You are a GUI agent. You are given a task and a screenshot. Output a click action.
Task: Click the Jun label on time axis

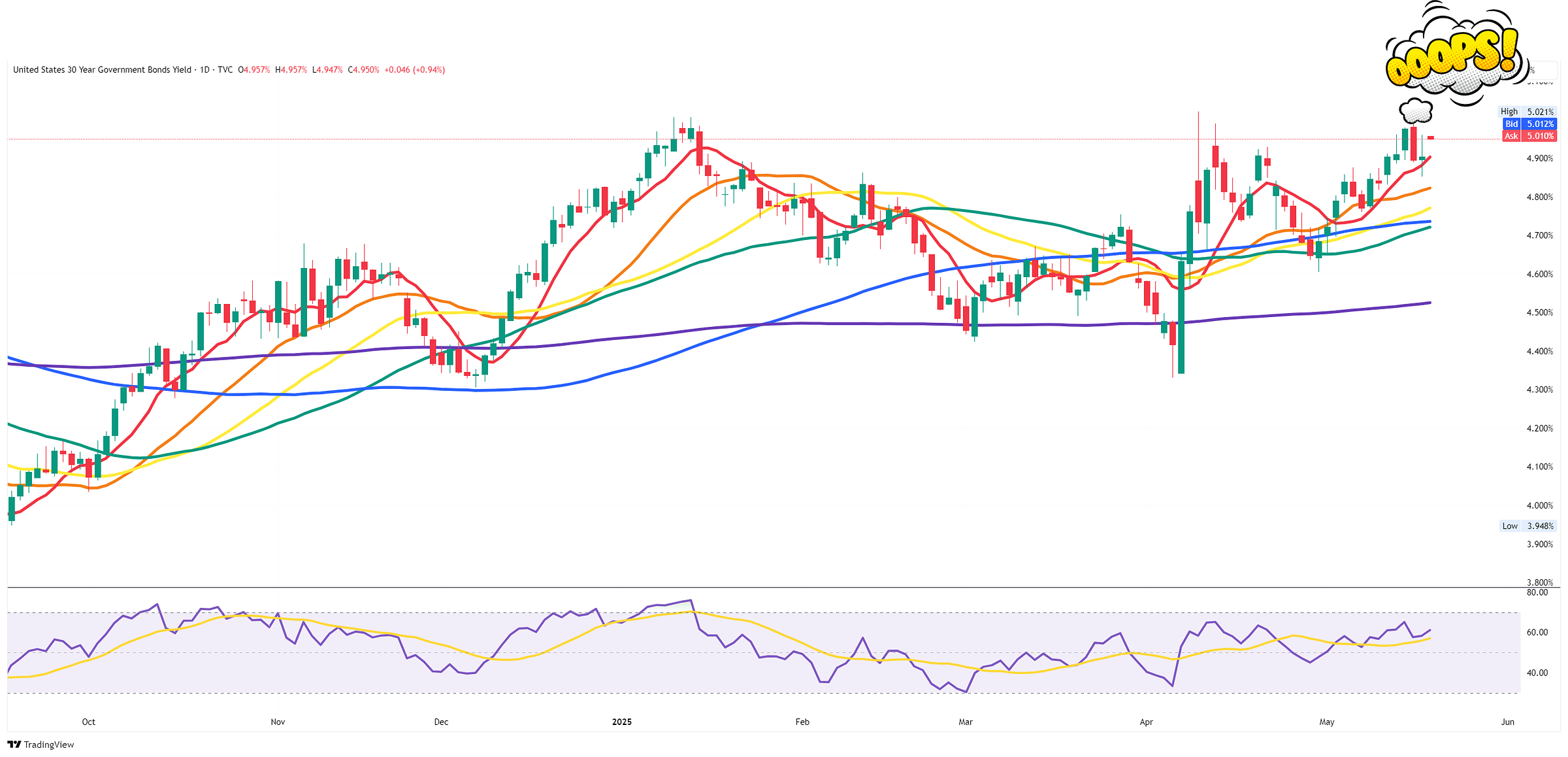tap(1507, 722)
